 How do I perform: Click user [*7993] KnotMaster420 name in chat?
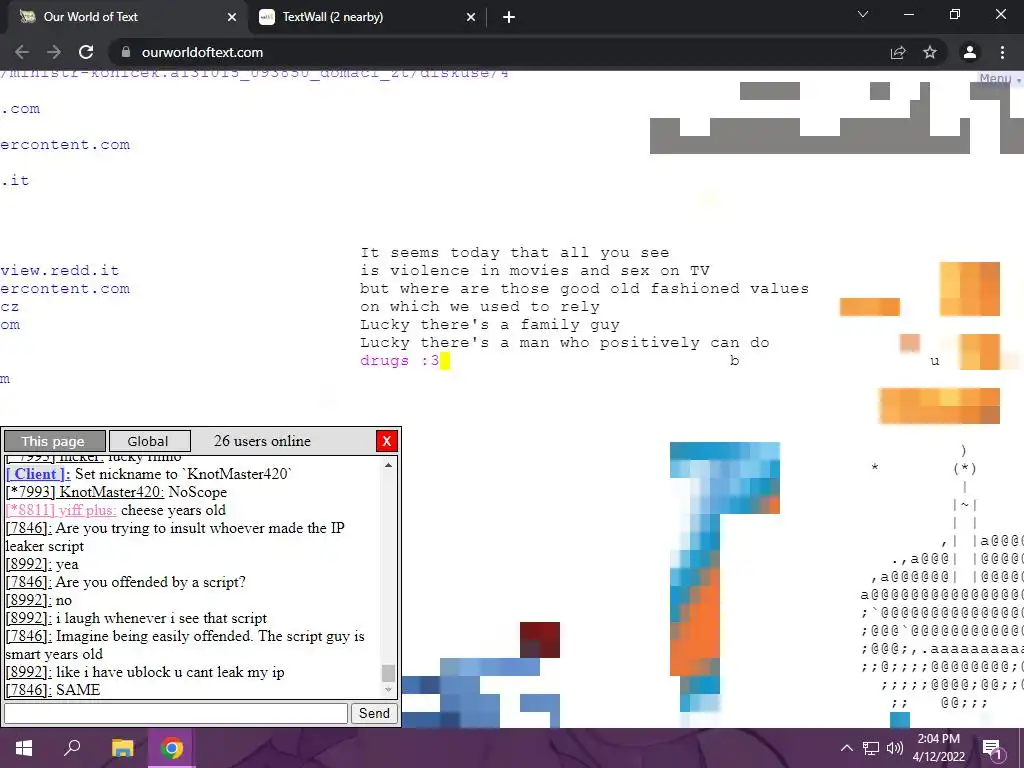pos(85,492)
